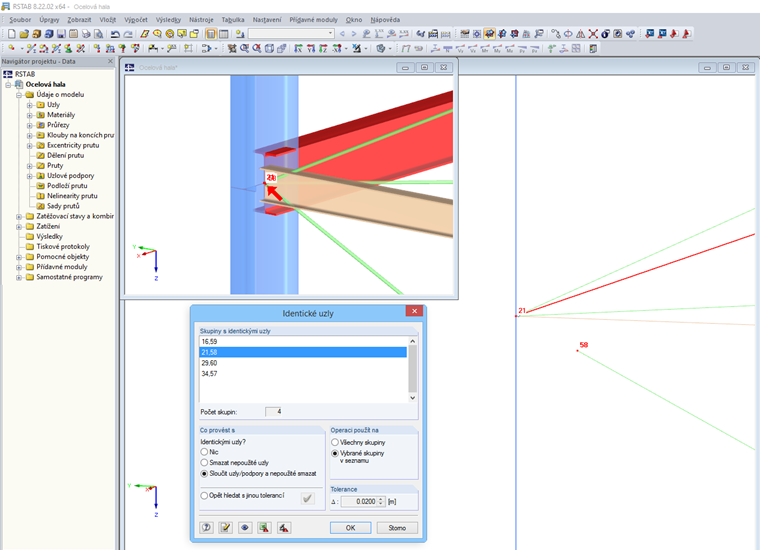Click the Open folder icon in toolbar
Viewport: 760px width, 550px height.
24,33
